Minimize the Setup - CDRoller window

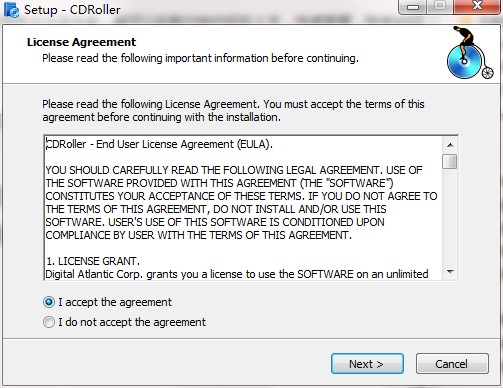(413, 6)
